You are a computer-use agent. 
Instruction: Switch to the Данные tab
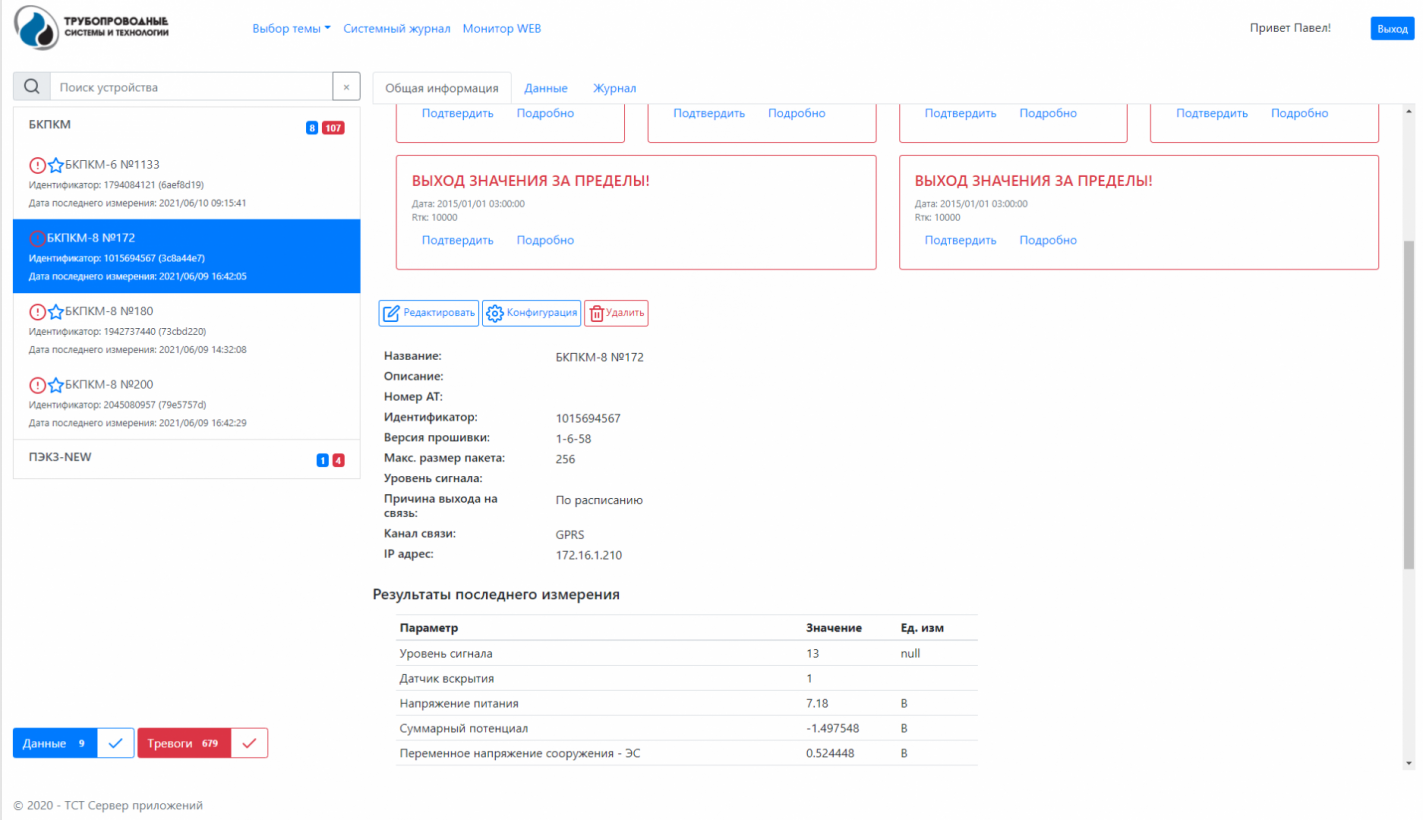(x=546, y=88)
